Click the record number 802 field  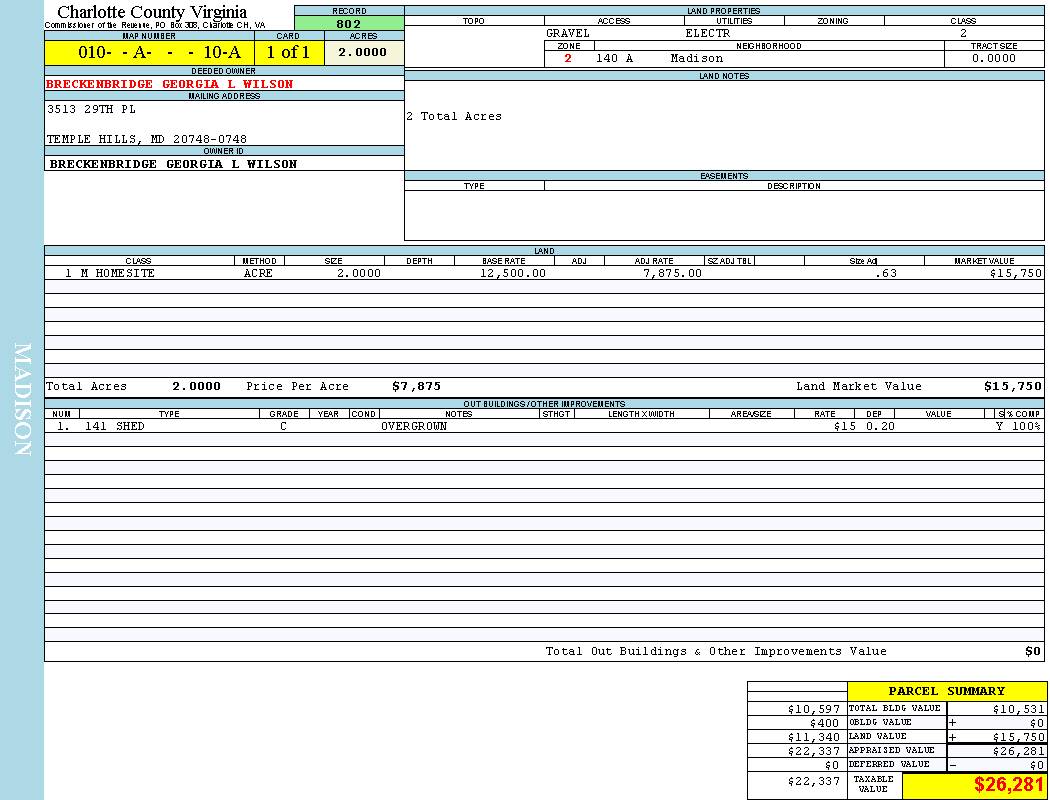[349, 23]
